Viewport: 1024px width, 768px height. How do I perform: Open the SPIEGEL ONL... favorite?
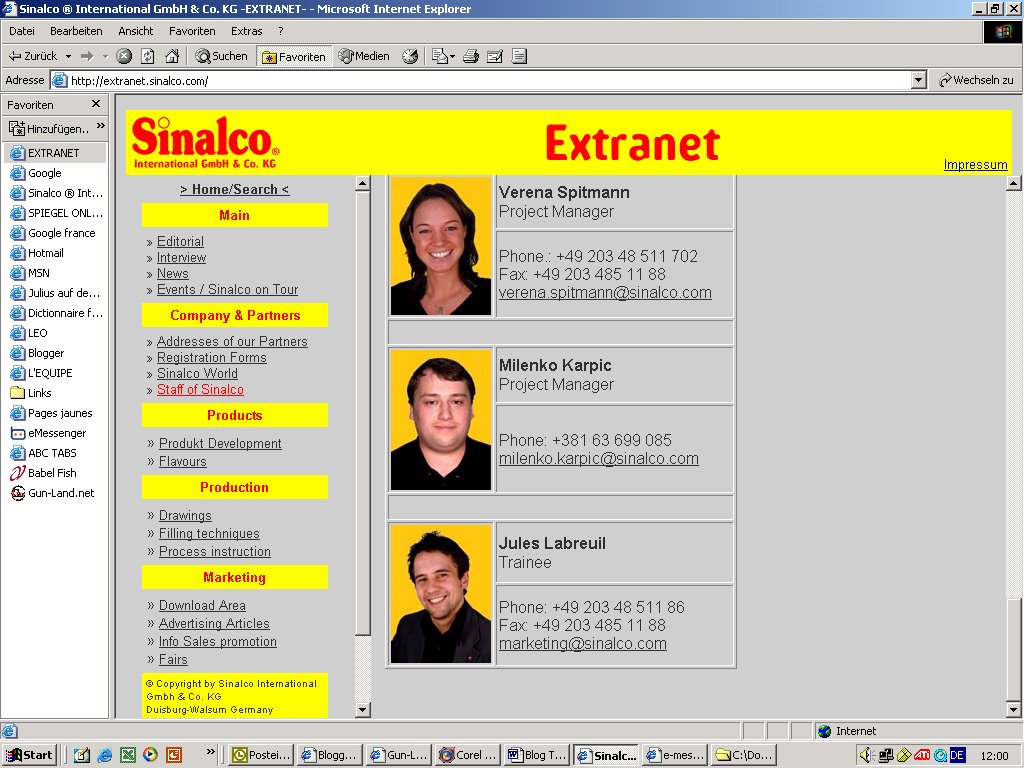56,213
